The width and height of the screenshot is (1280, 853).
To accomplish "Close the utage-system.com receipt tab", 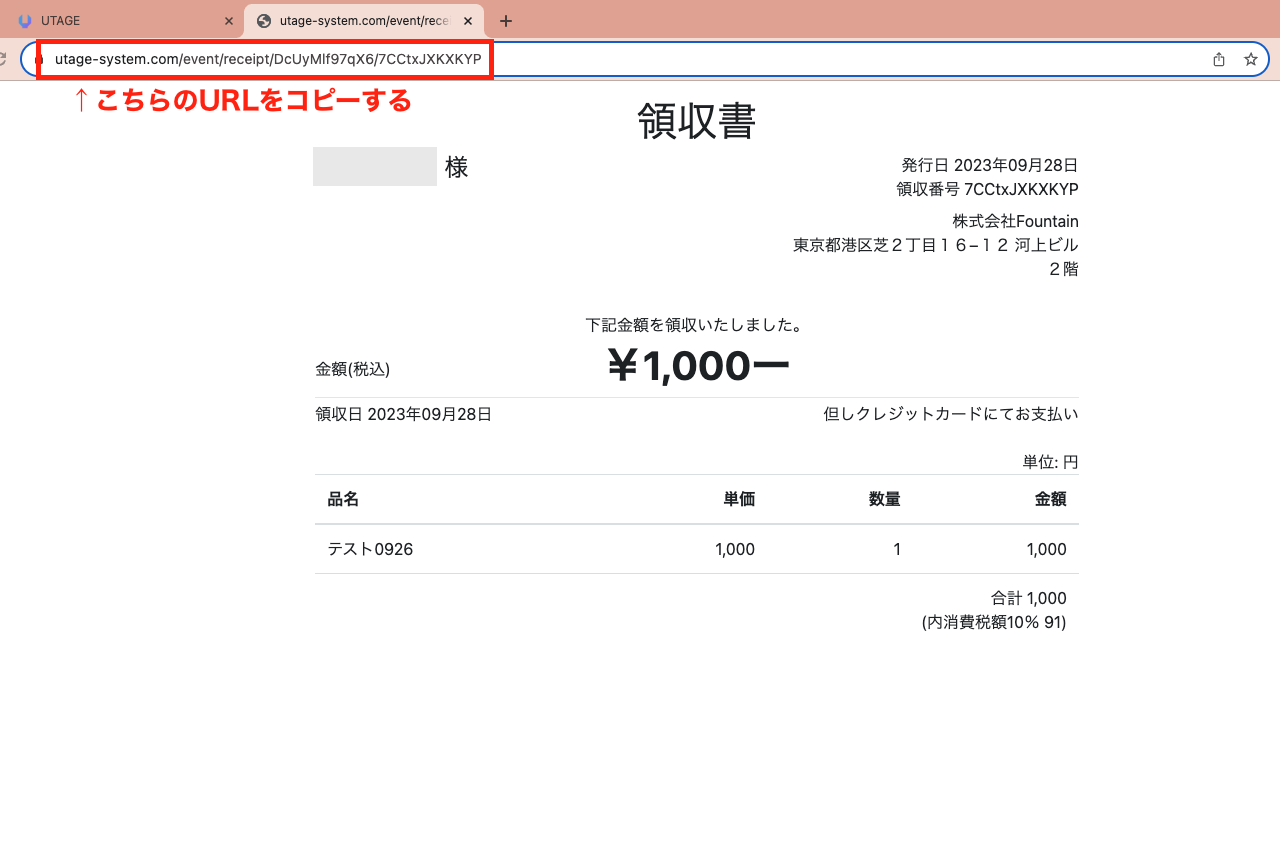I will [468, 21].
